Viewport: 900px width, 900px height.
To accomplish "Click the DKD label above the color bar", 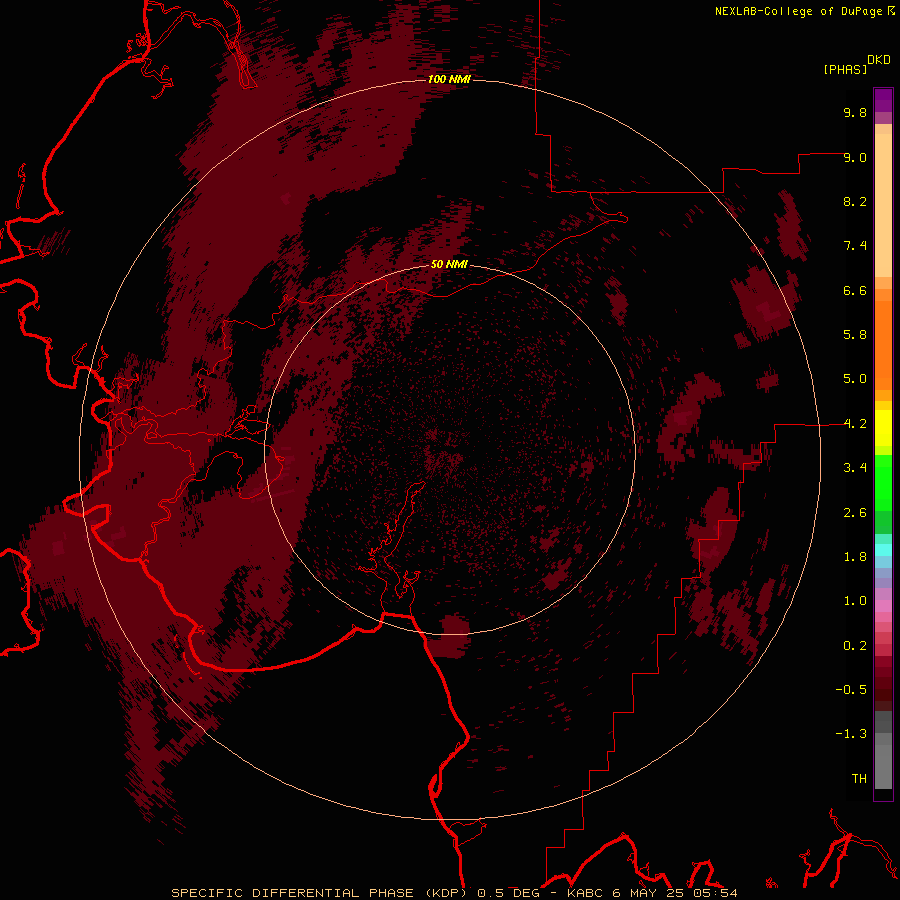I will click(x=879, y=60).
